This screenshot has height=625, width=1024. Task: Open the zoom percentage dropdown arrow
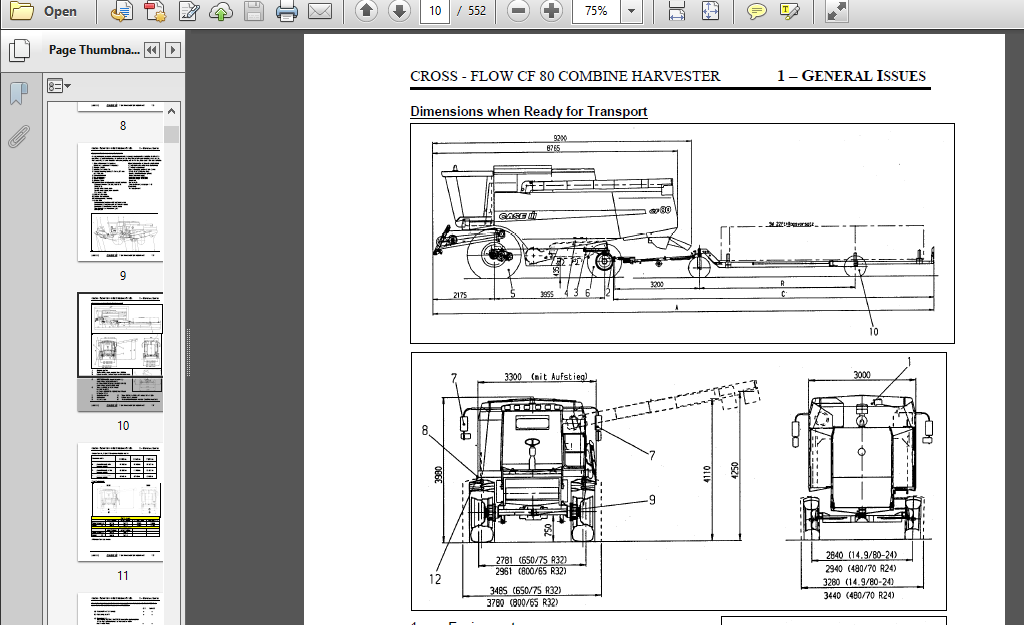tap(632, 11)
